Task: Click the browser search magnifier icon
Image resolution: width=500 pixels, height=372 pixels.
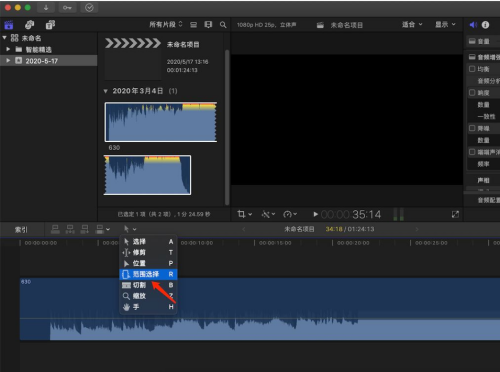Action: click(x=223, y=25)
